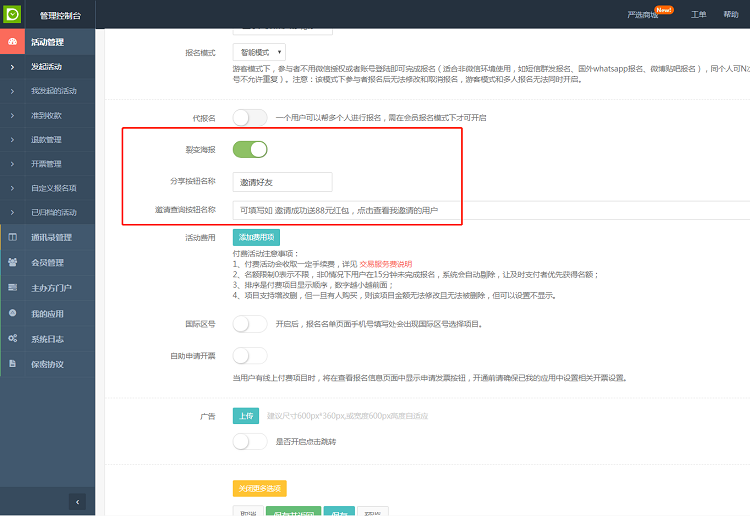Click the green logo icon in header

pyautogui.click(x=12, y=14)
